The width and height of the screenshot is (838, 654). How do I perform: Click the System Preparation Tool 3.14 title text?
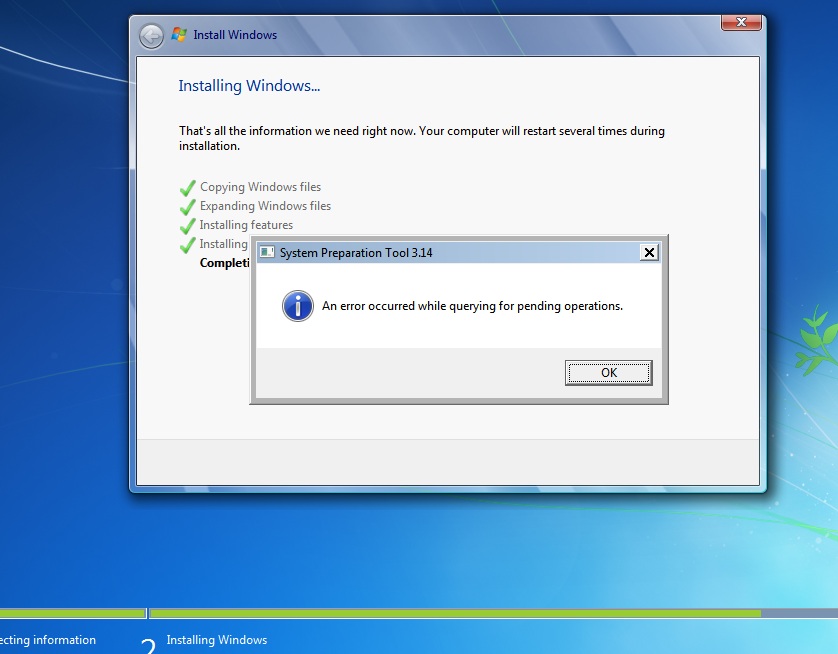point(356,253)
